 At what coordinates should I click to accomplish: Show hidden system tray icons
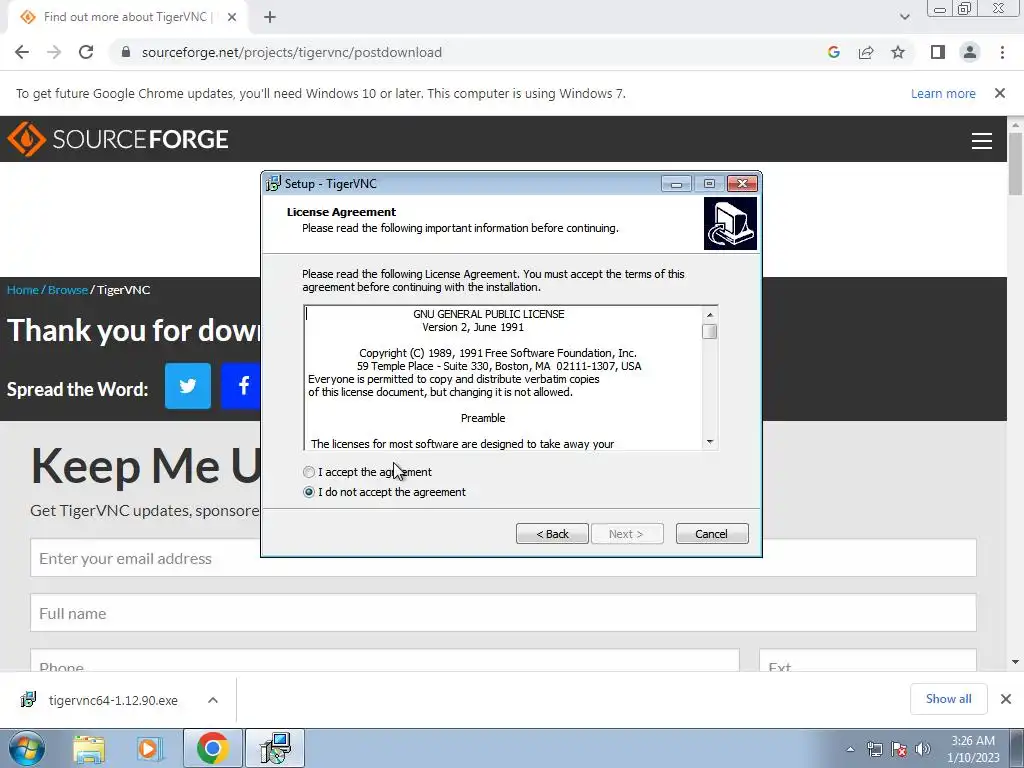click(850, 749)
